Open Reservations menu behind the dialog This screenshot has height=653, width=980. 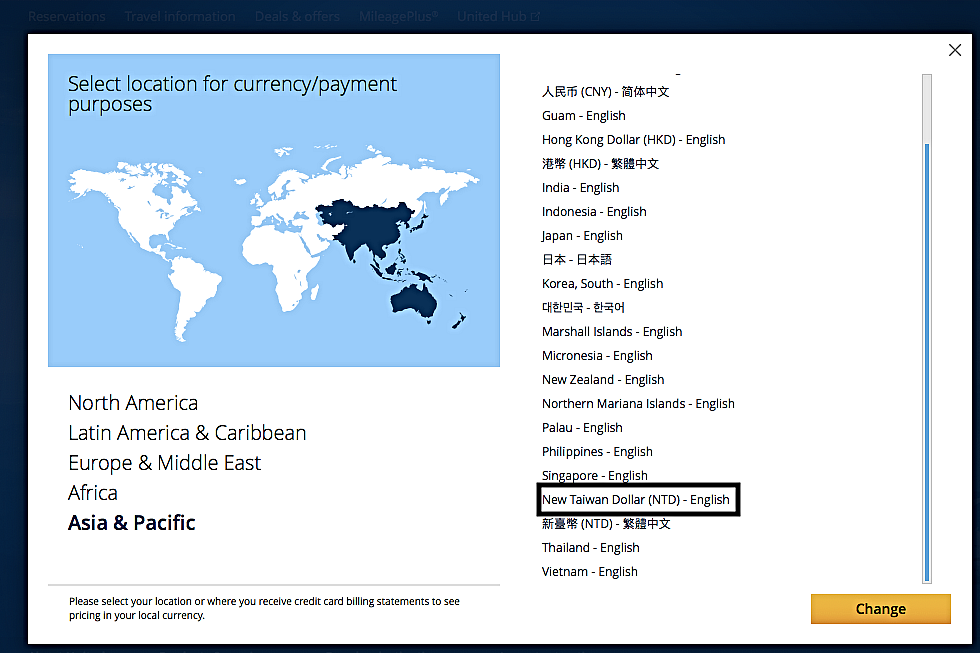[67, 16]
